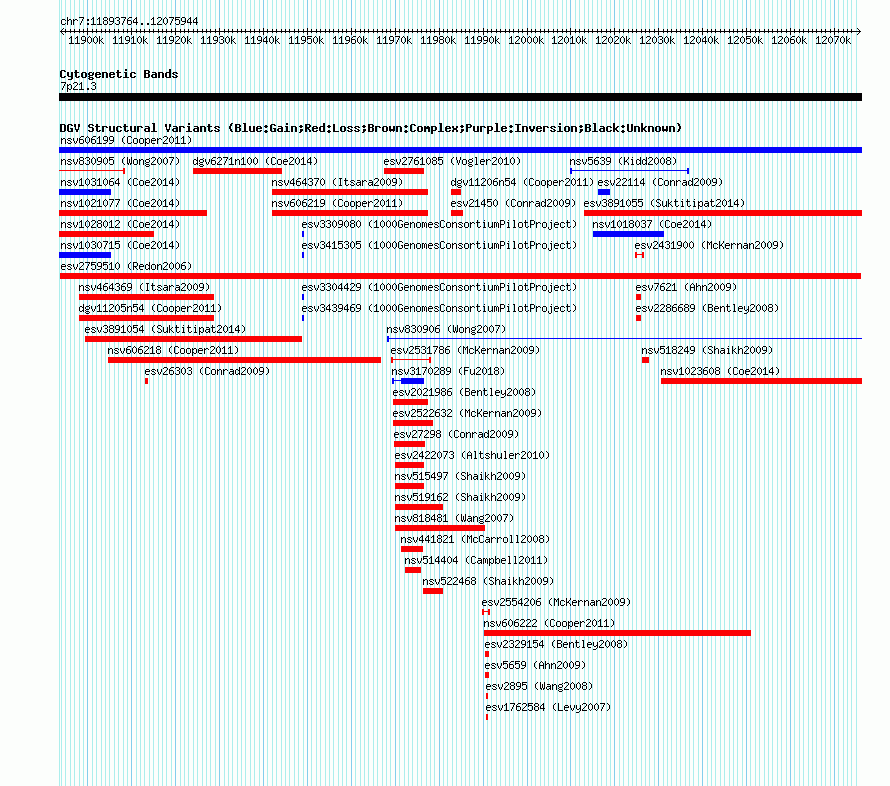Open esv2554206 (McKernan2009) label
890x786 pixels.
(556, 602)
